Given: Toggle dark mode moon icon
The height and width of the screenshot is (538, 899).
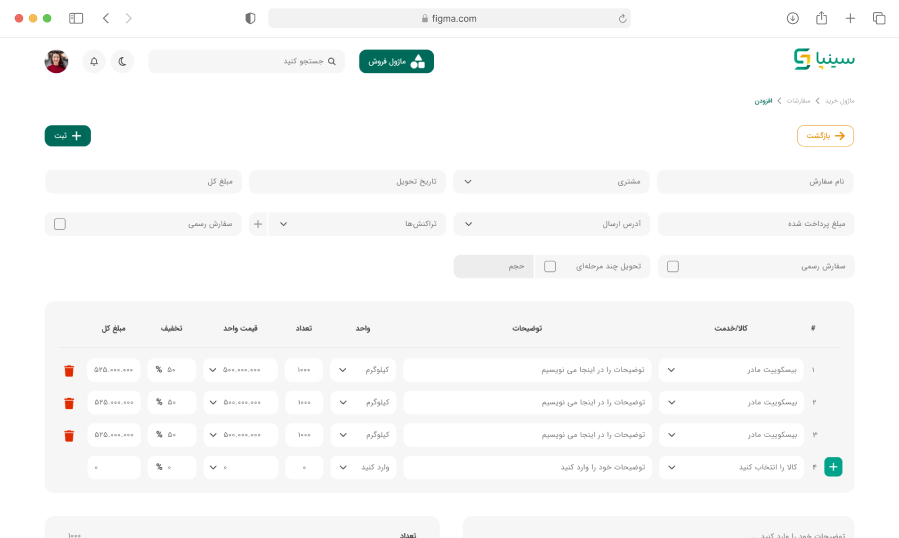Looking at the screenshot, I should pyautogui.click(x=122, y=62).
